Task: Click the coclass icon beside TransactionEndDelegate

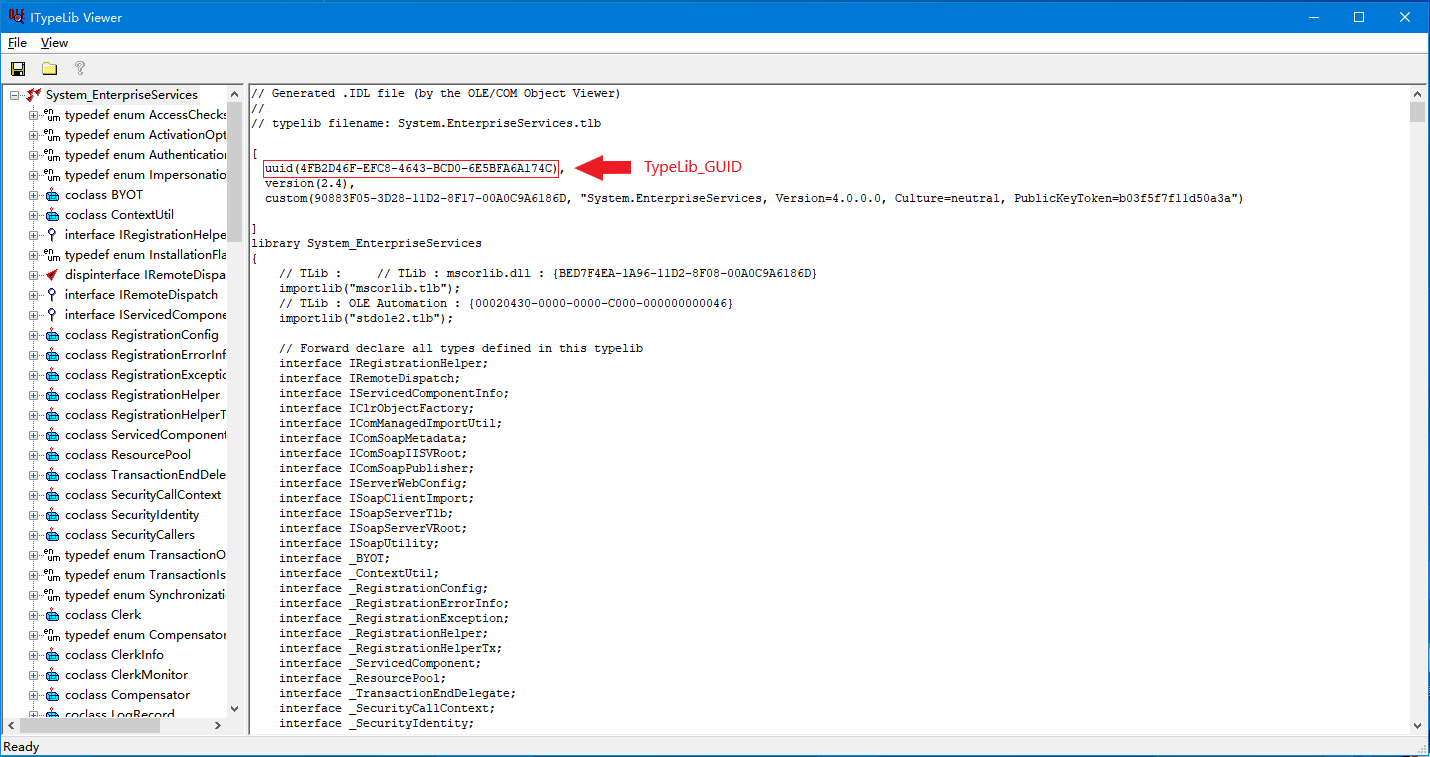Action: coord(52,475)
